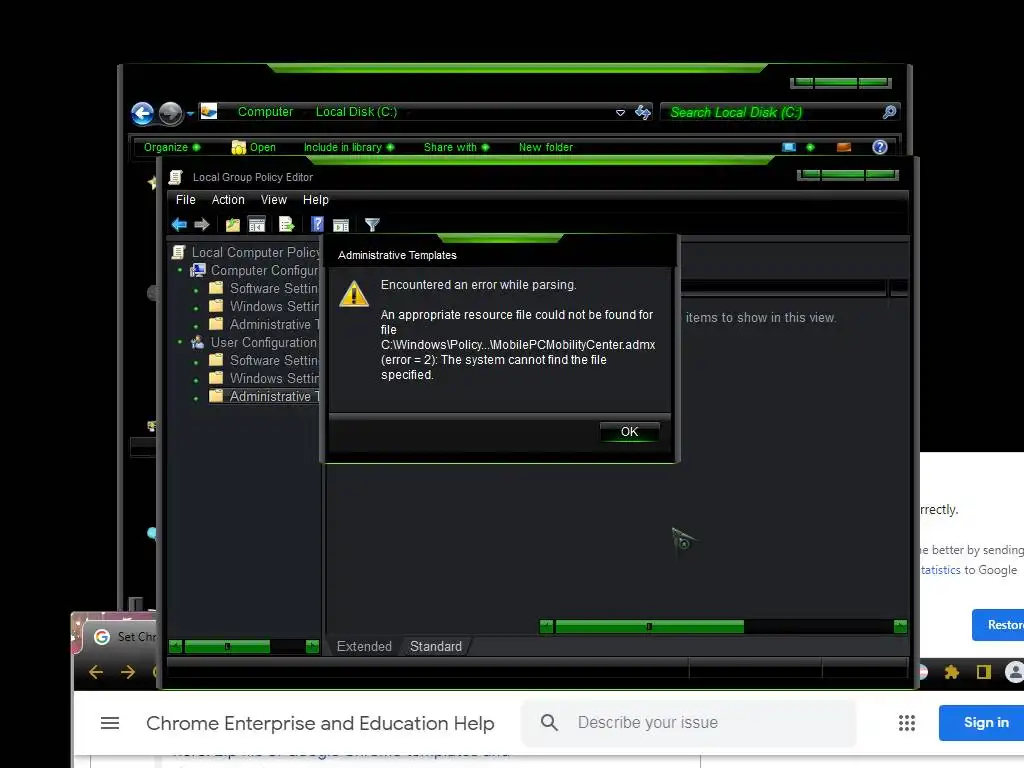This screenshot has width=1024, height=768.
Task: Collapse the Computer Configuration node expander
Action: [x=180, y=270]
